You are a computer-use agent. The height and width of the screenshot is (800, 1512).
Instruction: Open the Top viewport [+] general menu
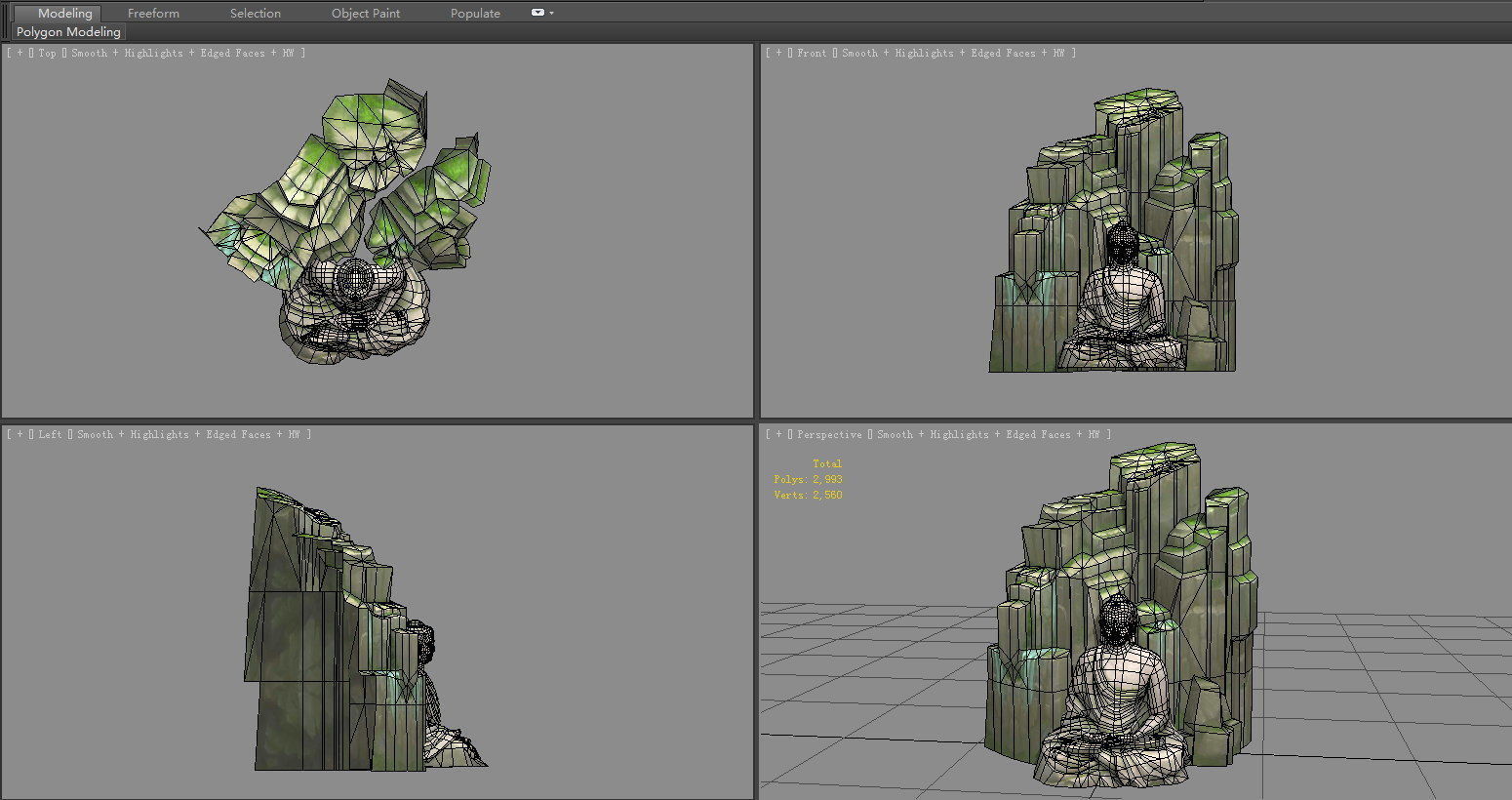pos(20,53)
